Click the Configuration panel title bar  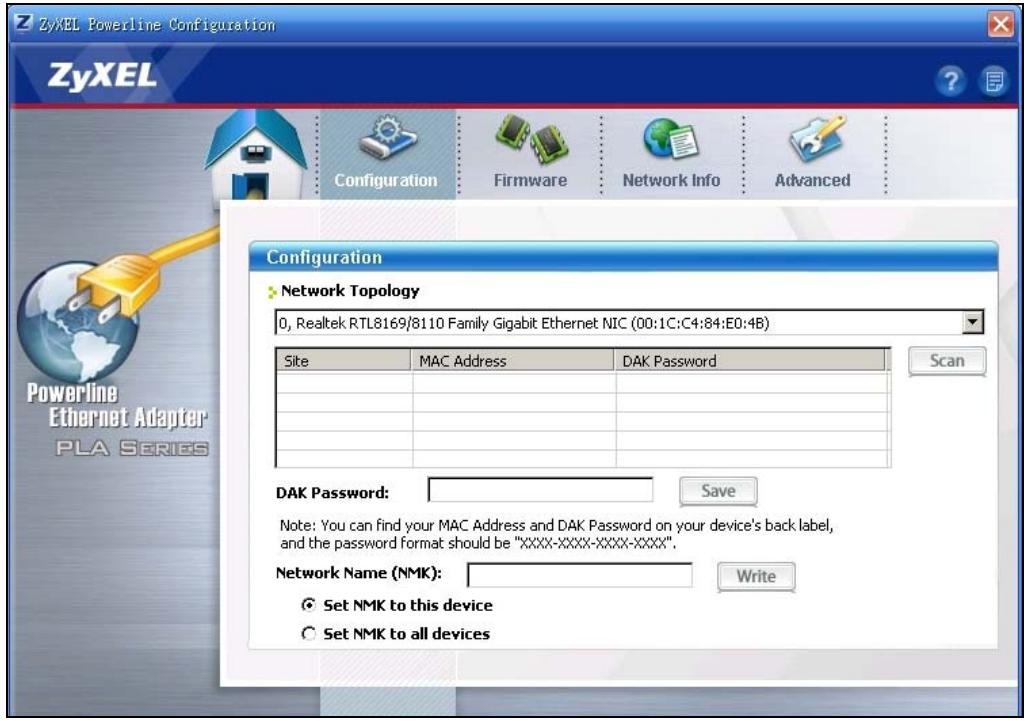tap(623, 257)
